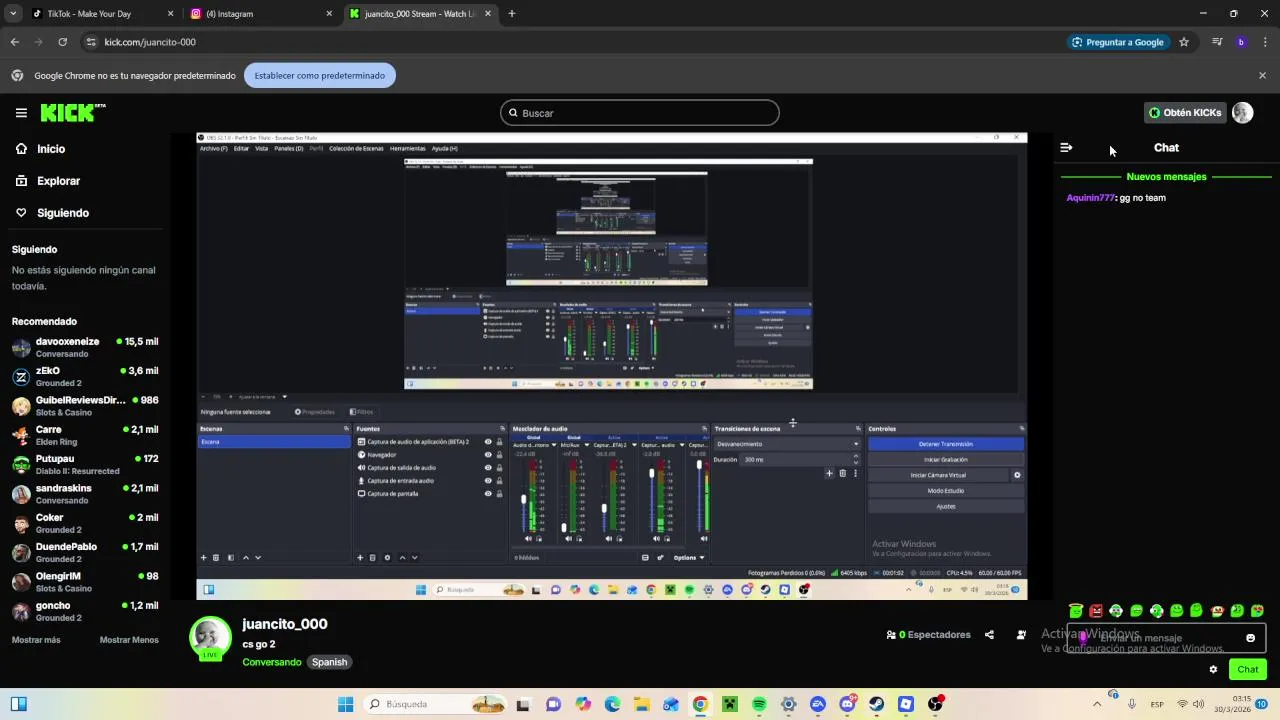Bookmark this page with the star icon
Screen dimensions: 1280x720
pos(1184,42)
